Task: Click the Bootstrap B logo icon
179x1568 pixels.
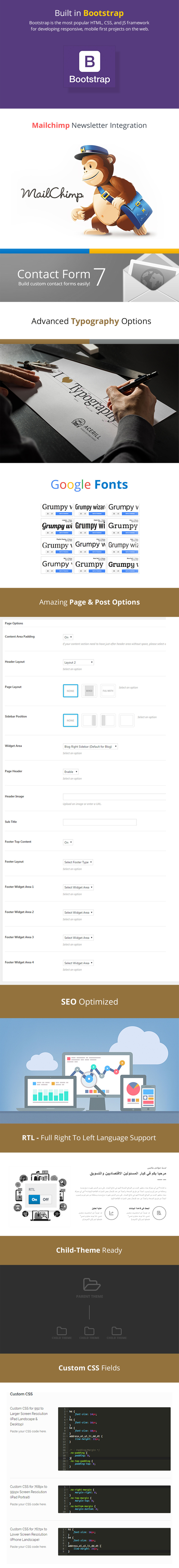Action: pos(89,61)
